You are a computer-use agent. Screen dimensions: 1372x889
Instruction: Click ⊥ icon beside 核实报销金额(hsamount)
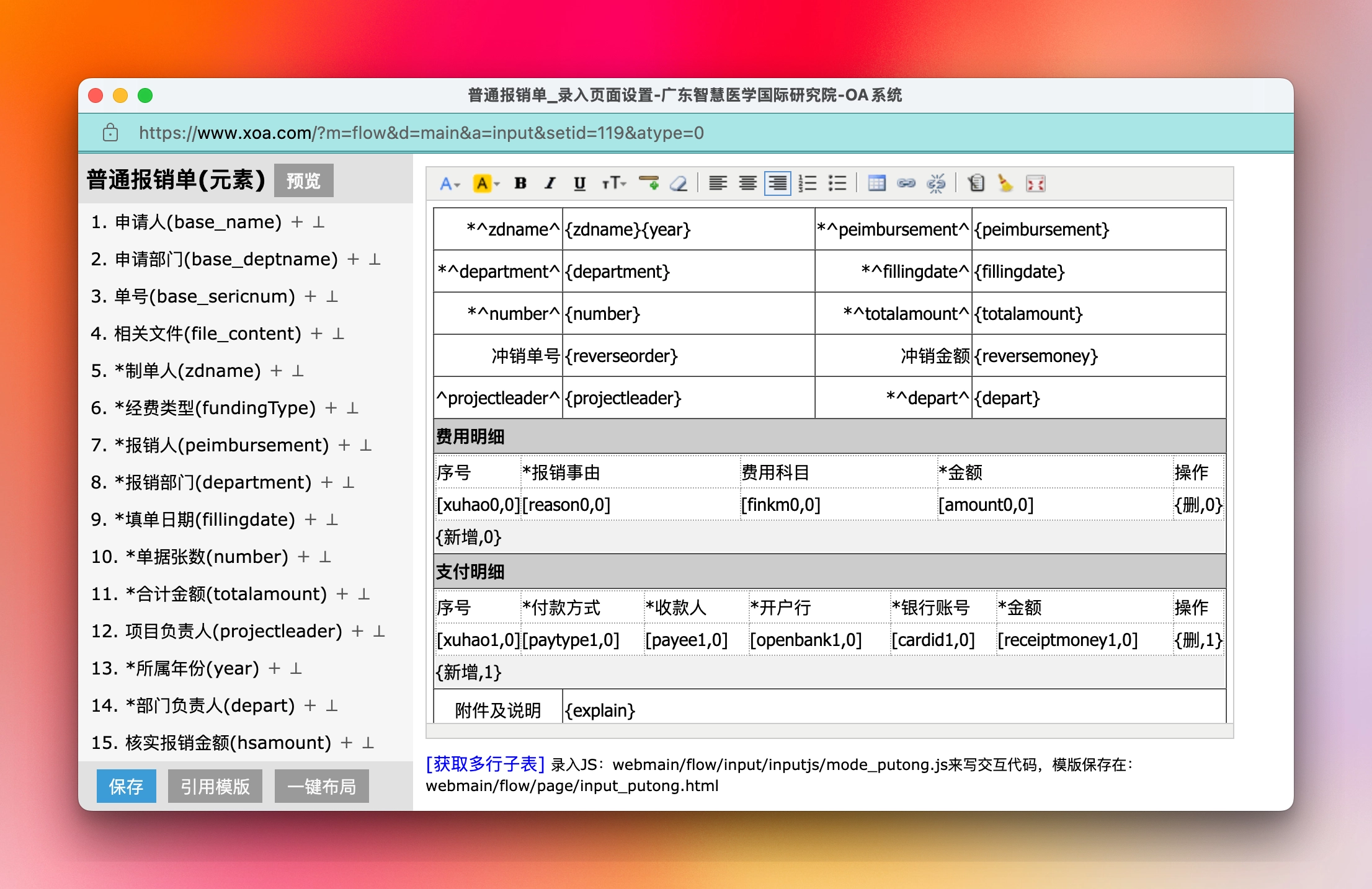click(368, 743)
